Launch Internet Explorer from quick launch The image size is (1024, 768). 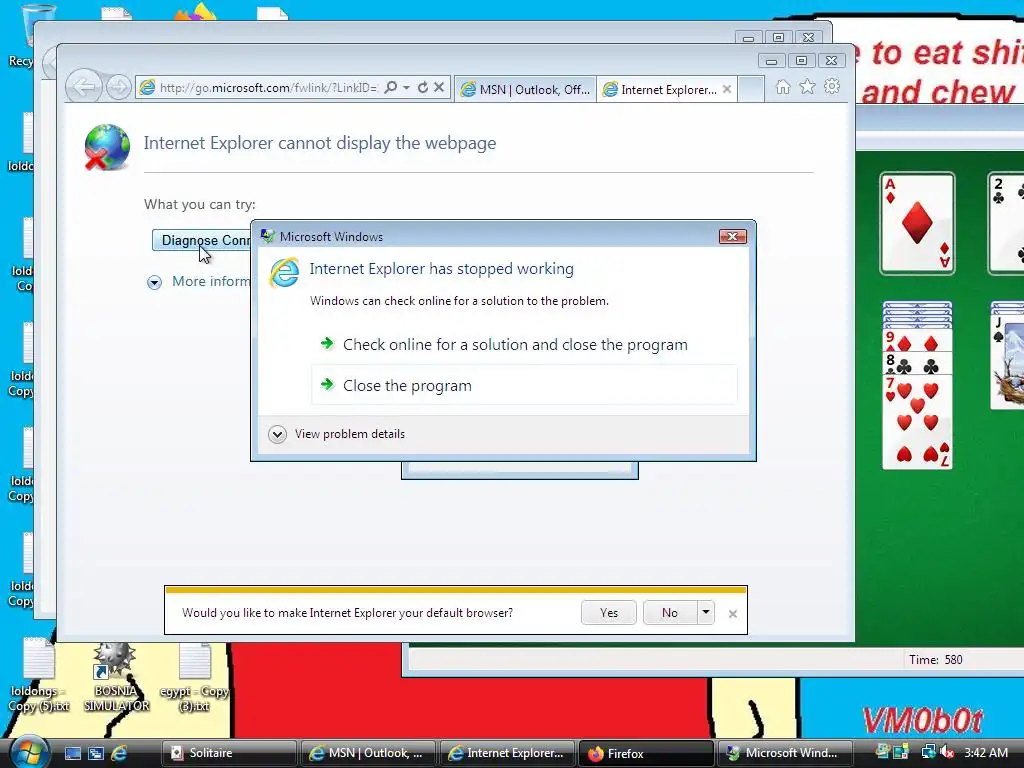(x=119, y=753)
